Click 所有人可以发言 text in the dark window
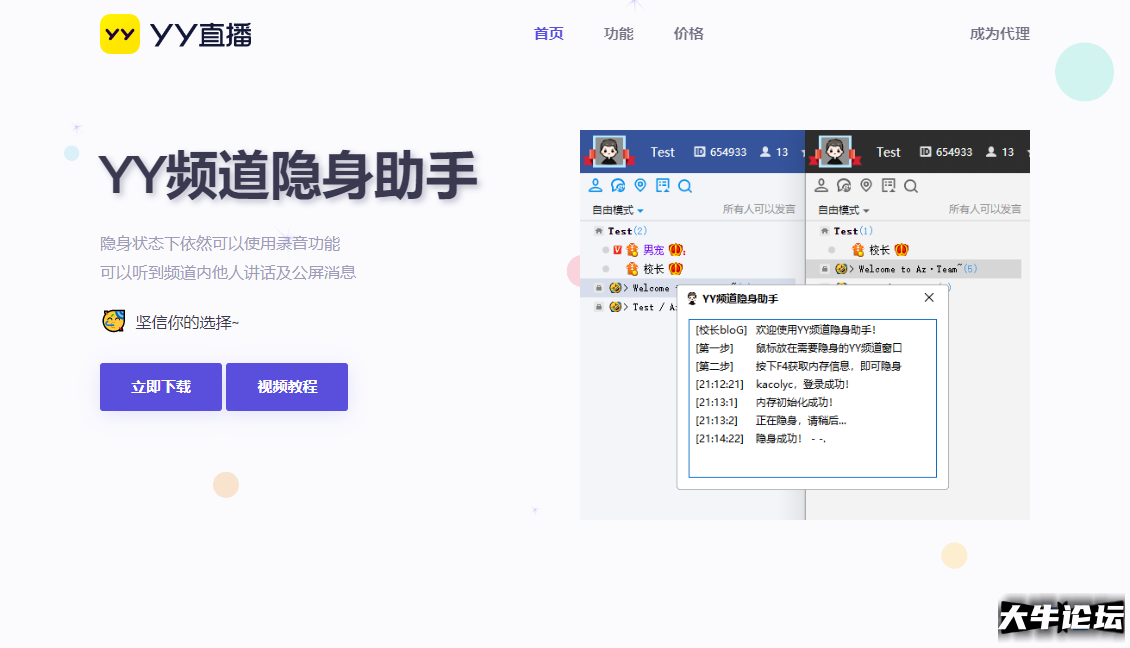Viewport: 1130px width, 648px height. point(984,209)
